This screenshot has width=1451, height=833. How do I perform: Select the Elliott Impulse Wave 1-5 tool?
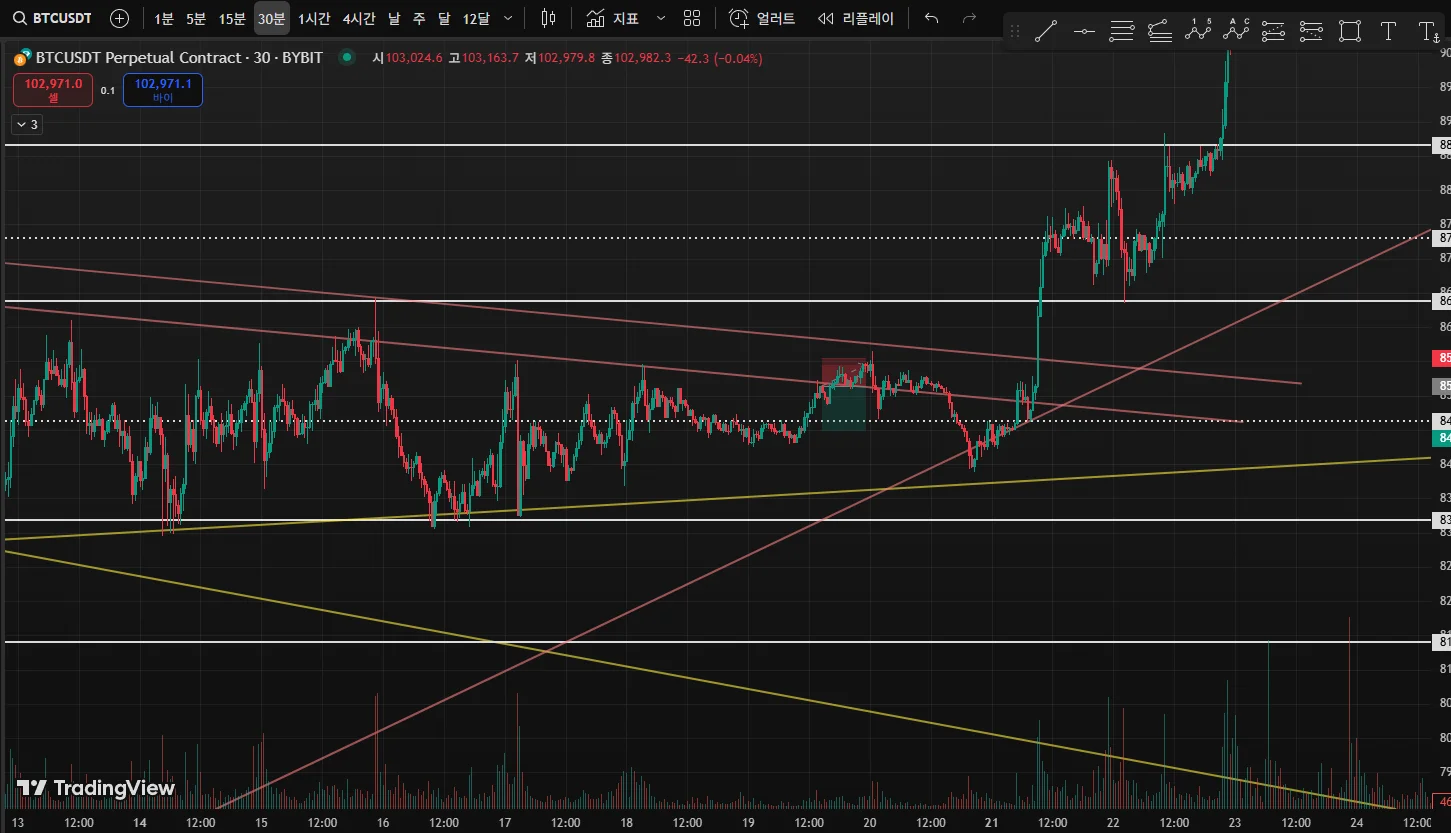point(1198,31)
